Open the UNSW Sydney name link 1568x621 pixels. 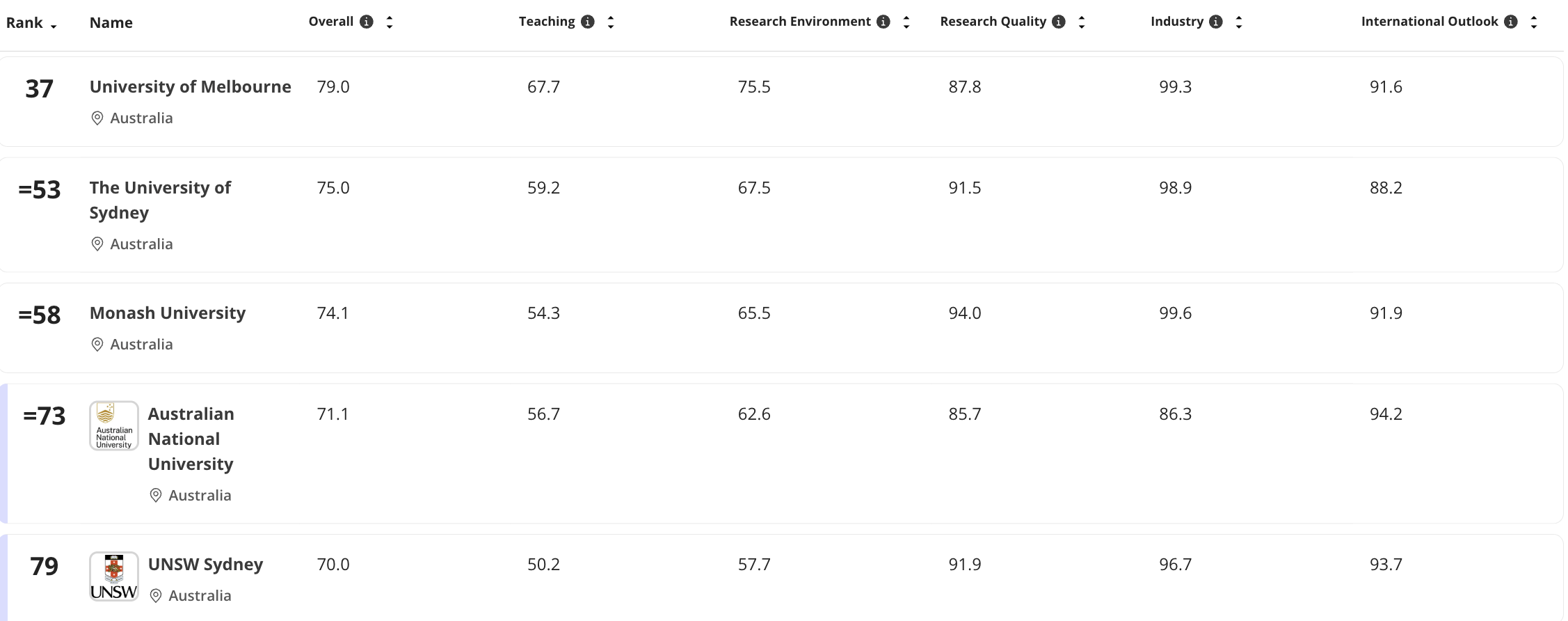point(205,565)
